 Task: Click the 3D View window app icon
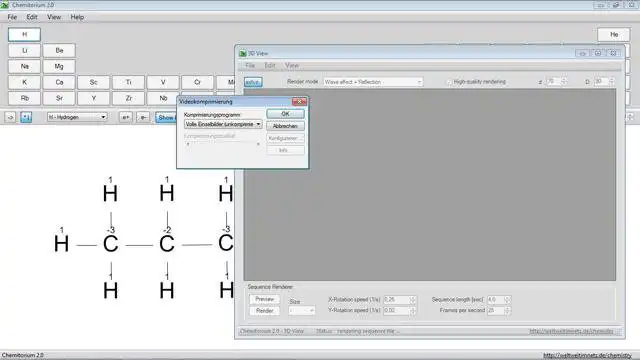(243, 53)
